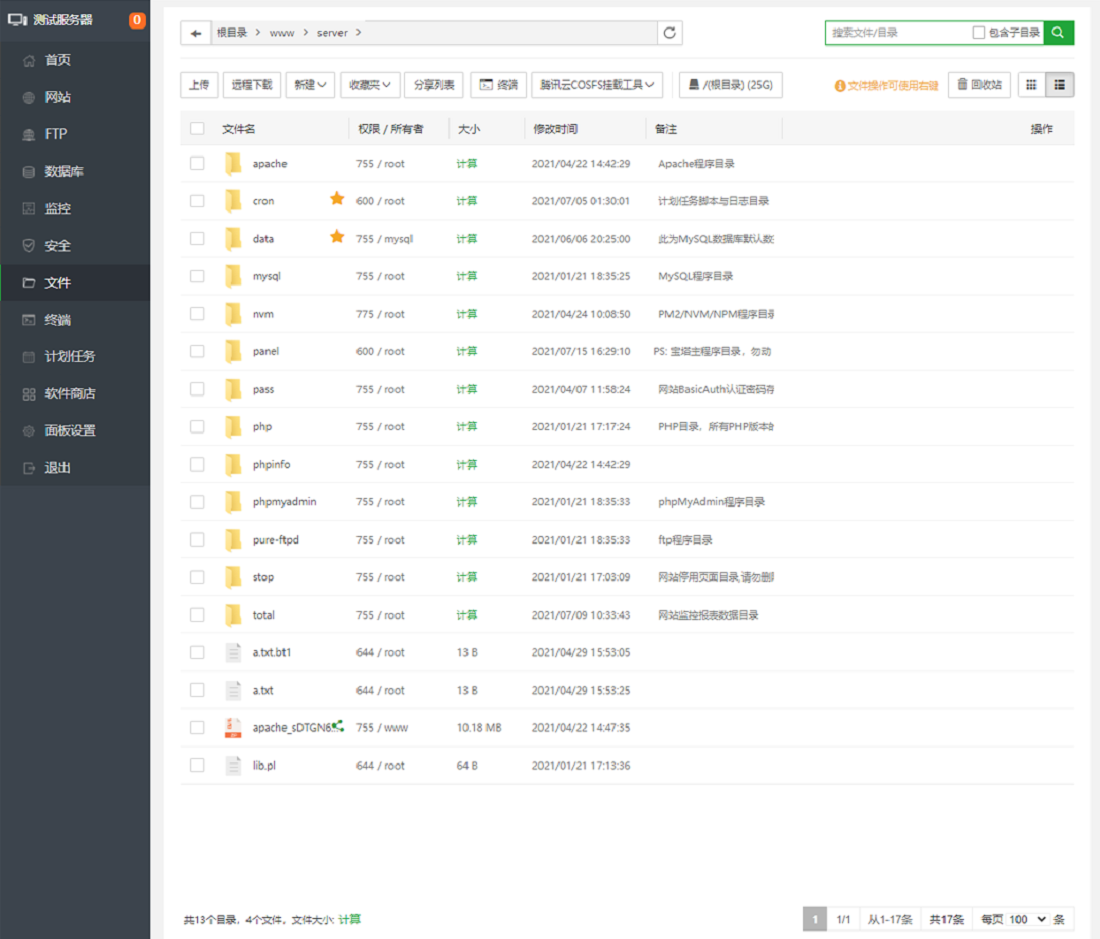1100x939 pixels.
Task: Switch to list view layout
Action: click(1060, 85)
